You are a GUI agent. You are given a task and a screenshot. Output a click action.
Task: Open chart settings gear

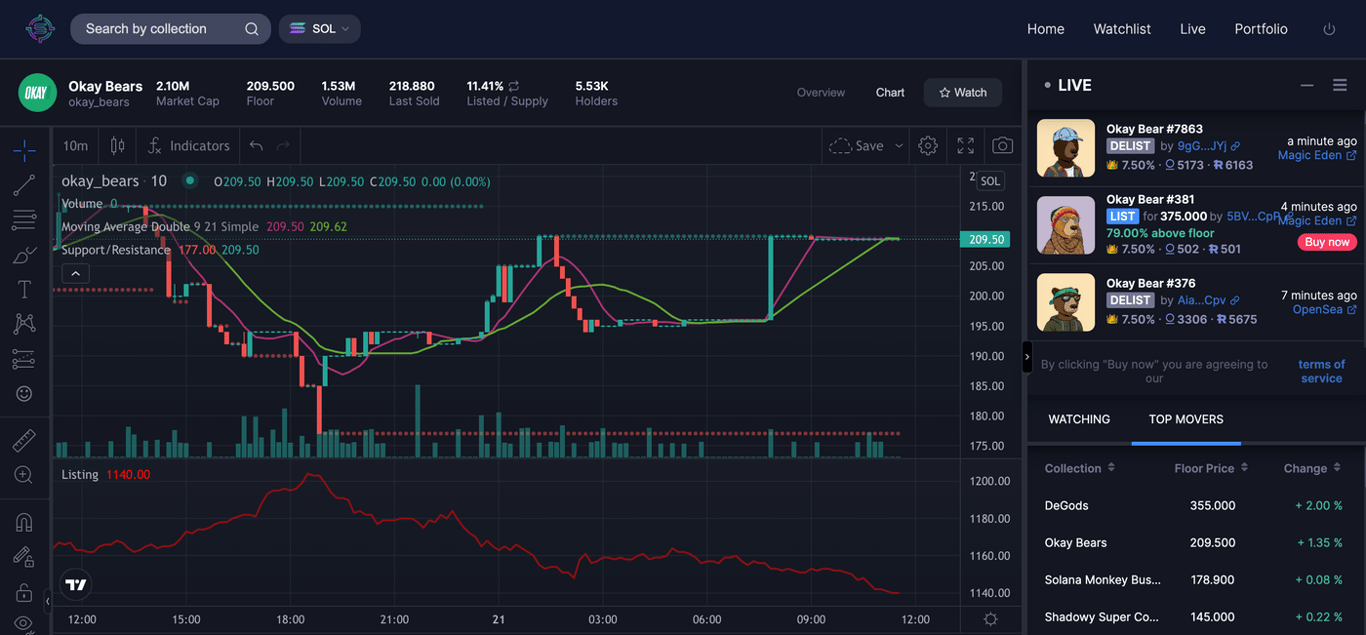pyautogui.click(x=928, y=146)
